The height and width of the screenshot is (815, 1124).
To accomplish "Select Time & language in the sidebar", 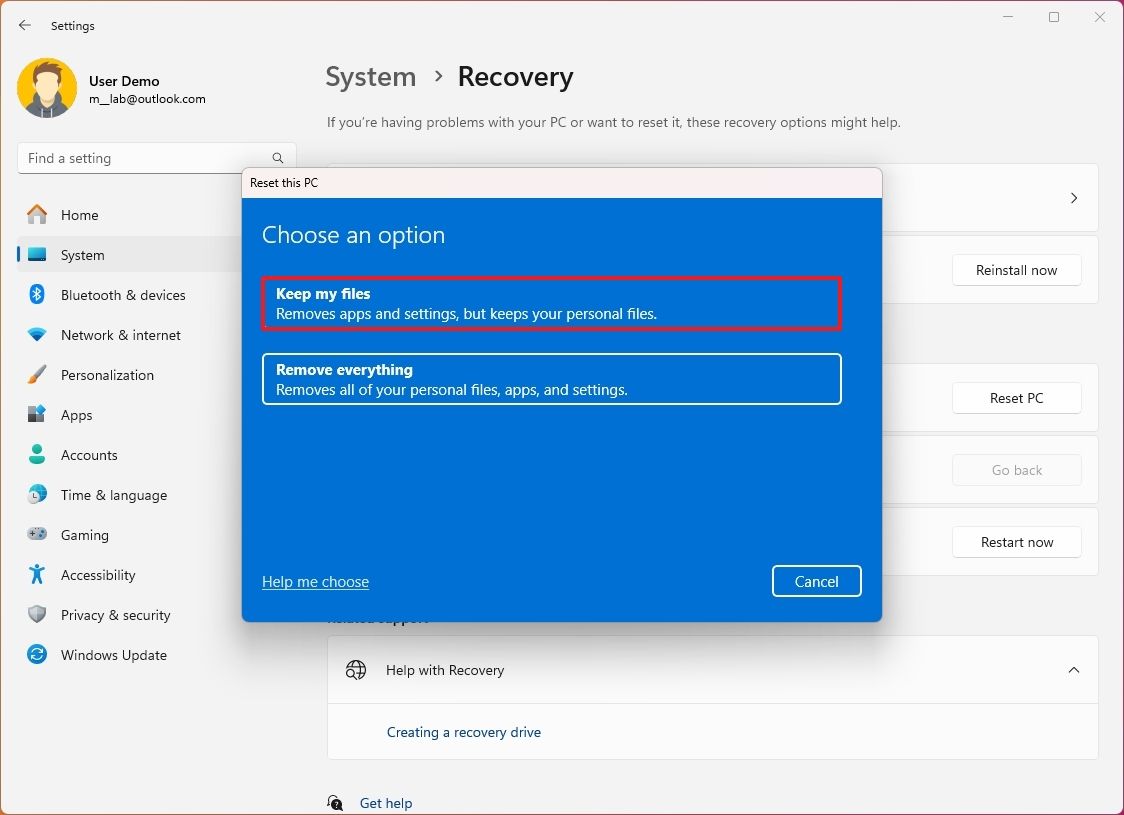I will tap(113, 495).
